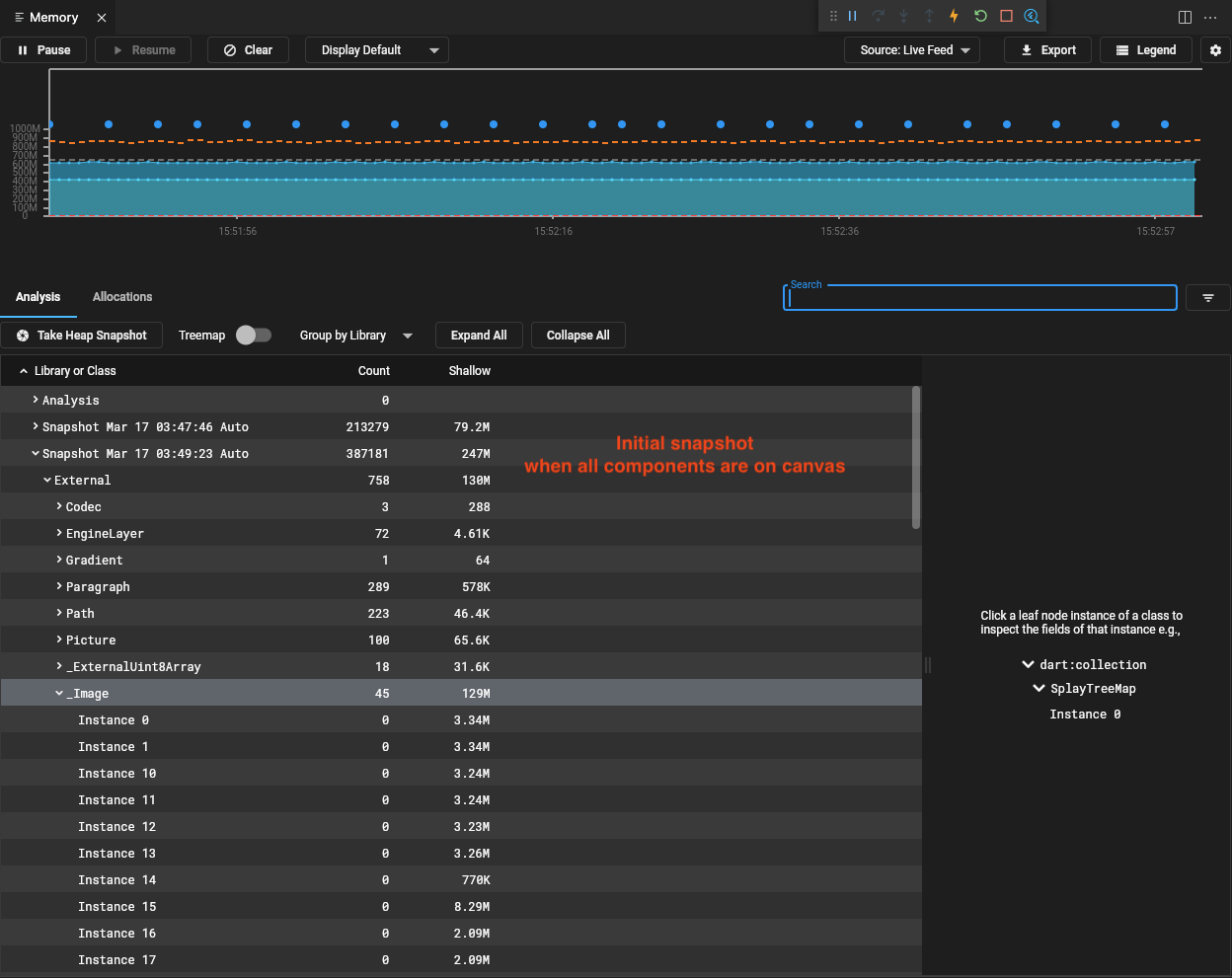Select Instance 15 row

(461, 907)
